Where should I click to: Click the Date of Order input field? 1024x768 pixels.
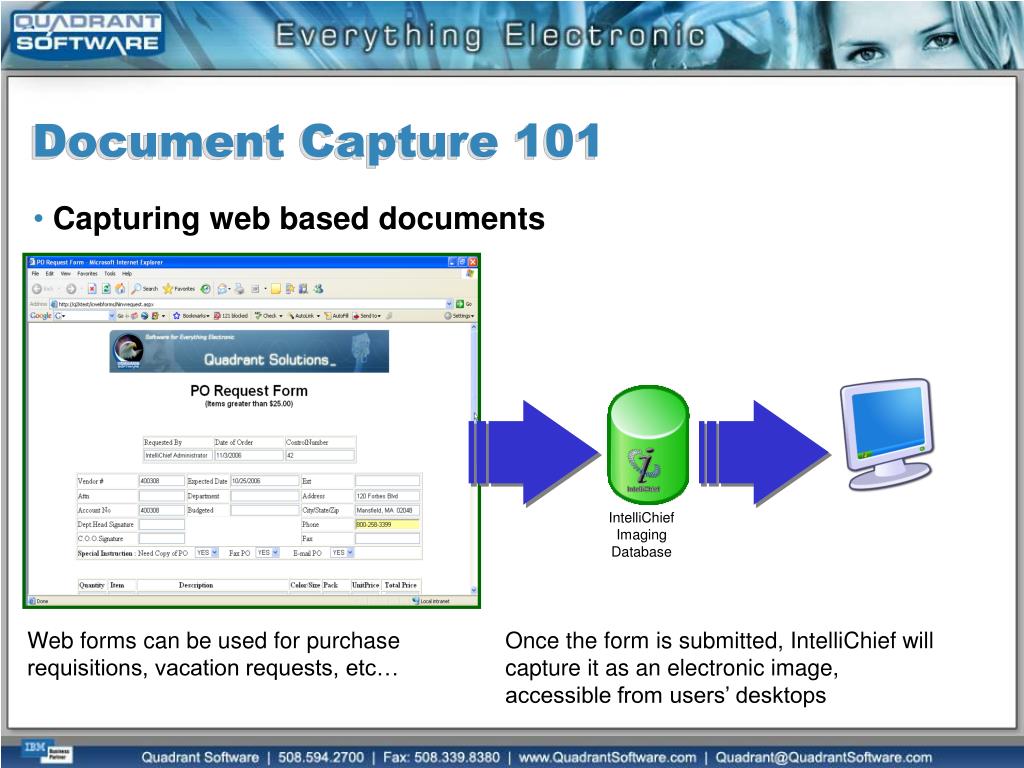click(249, 455)
